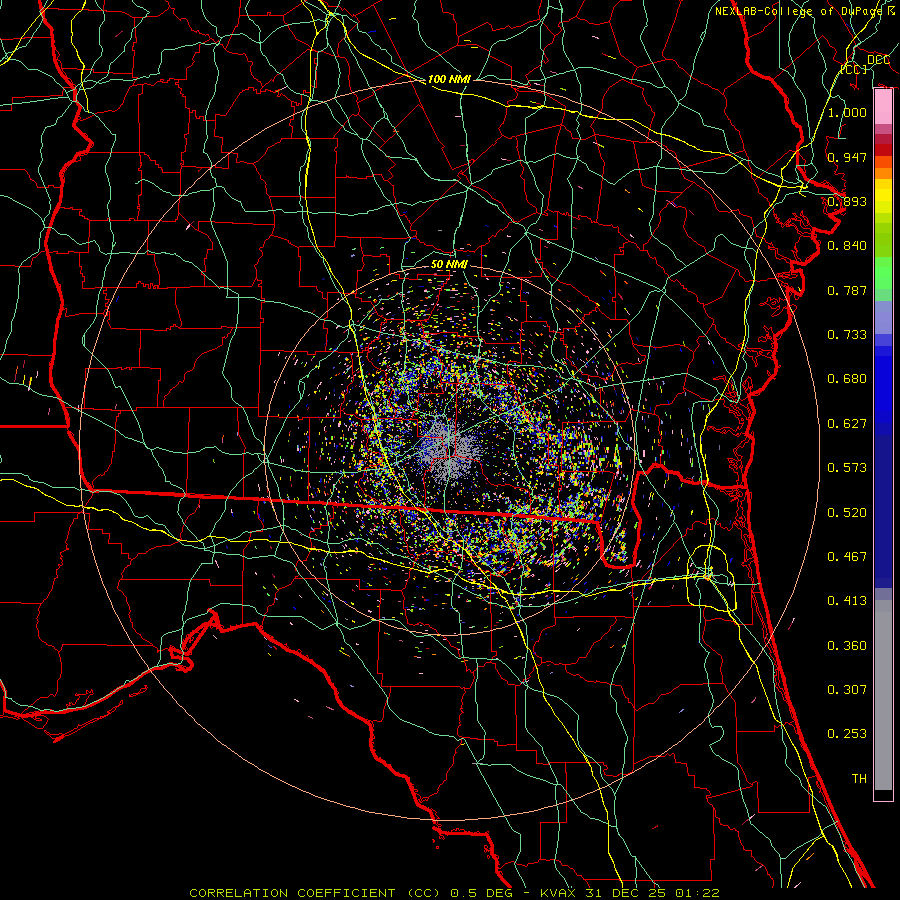
Task: Select the 0.627 scale value
Action: 847,423
